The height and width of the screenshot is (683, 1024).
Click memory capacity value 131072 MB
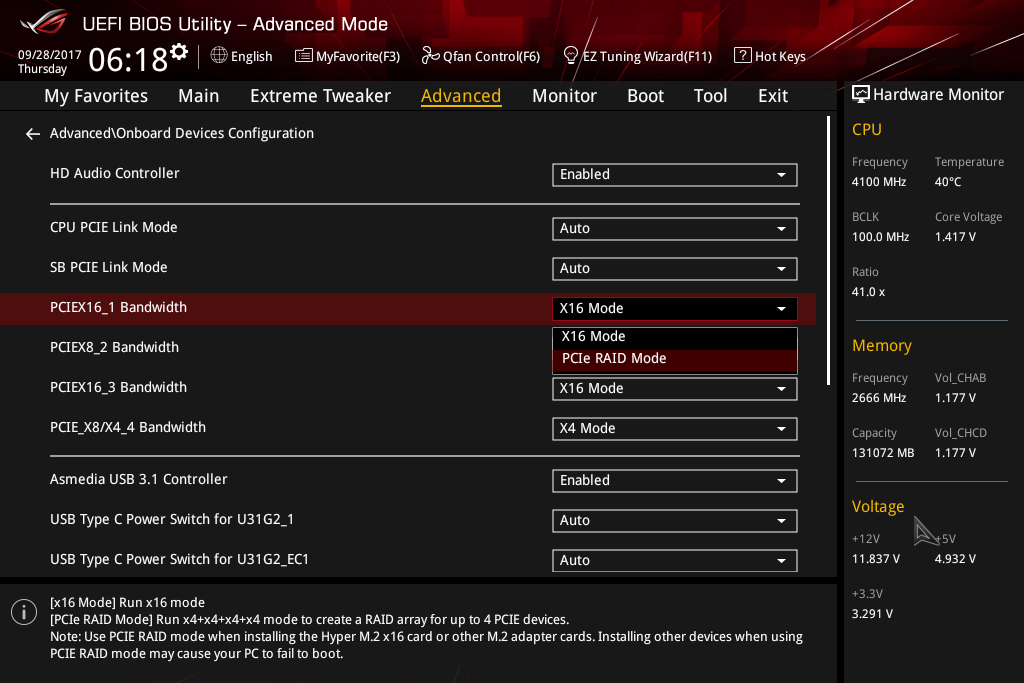tap(883, 453)
